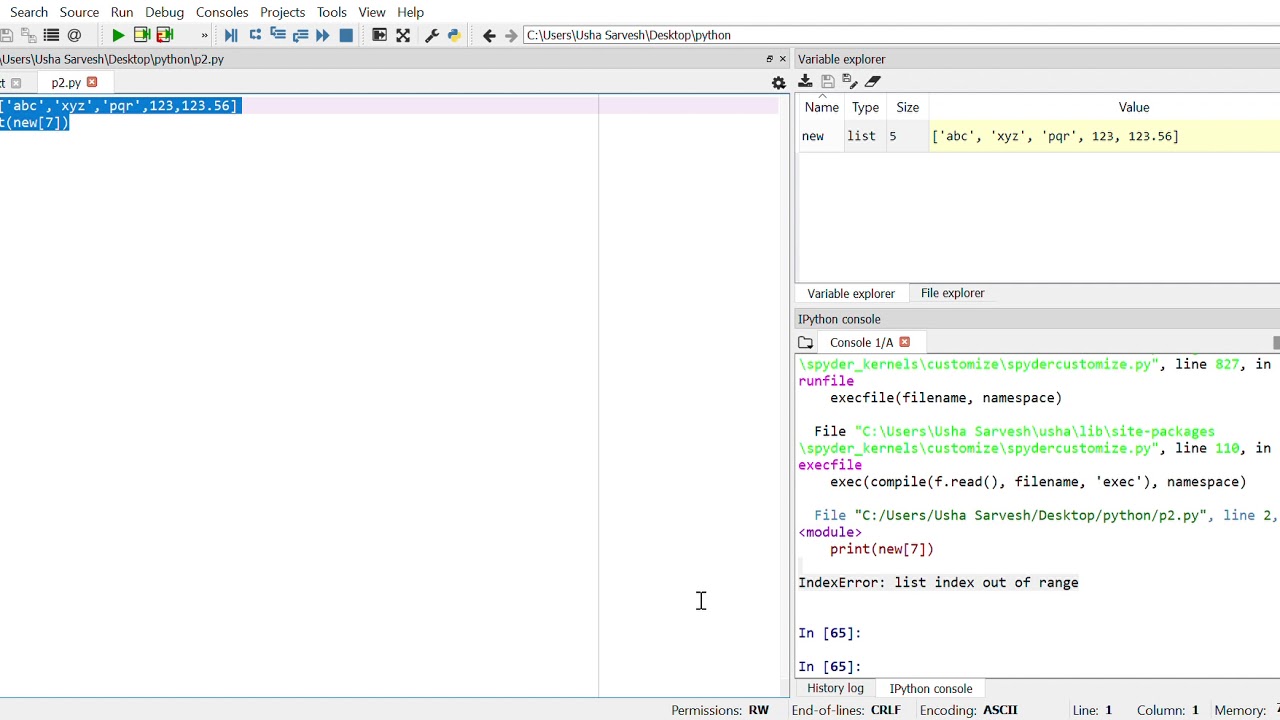Click the IndexError message in console
1280x720 pixels.
coord(938,582)
